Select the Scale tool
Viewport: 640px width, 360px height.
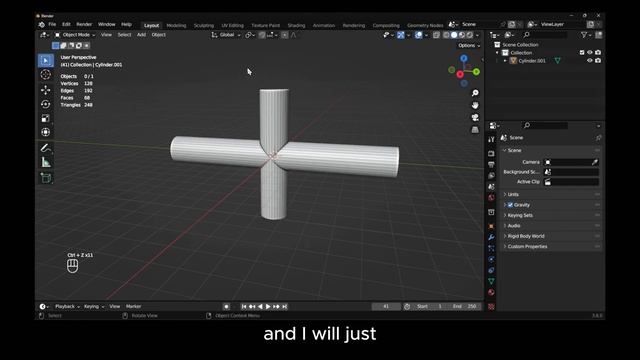click(46, 118)
